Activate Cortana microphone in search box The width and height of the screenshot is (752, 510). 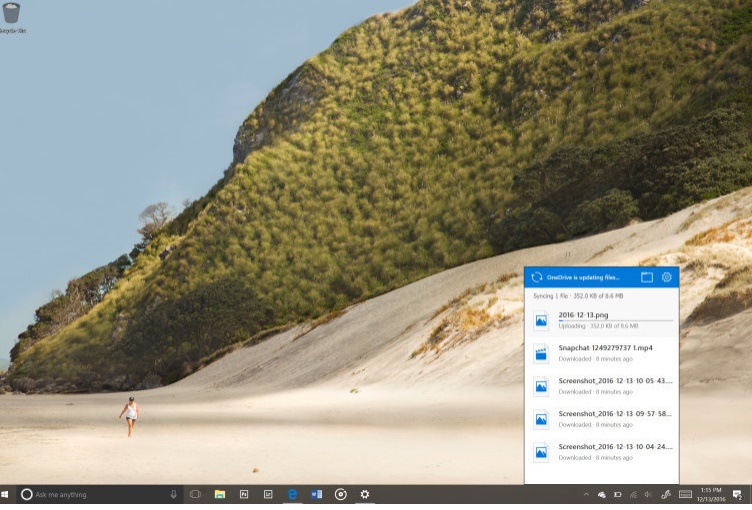pos(173,494)
